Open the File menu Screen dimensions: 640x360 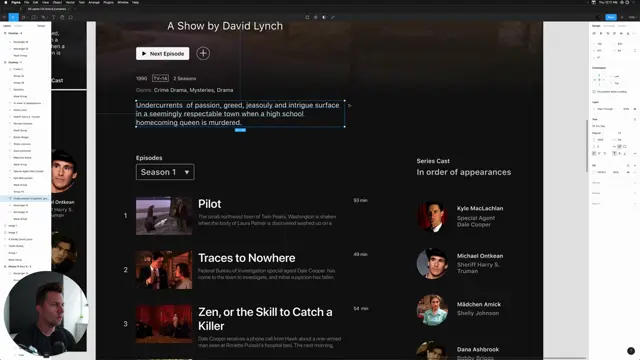tap(27, 2)
